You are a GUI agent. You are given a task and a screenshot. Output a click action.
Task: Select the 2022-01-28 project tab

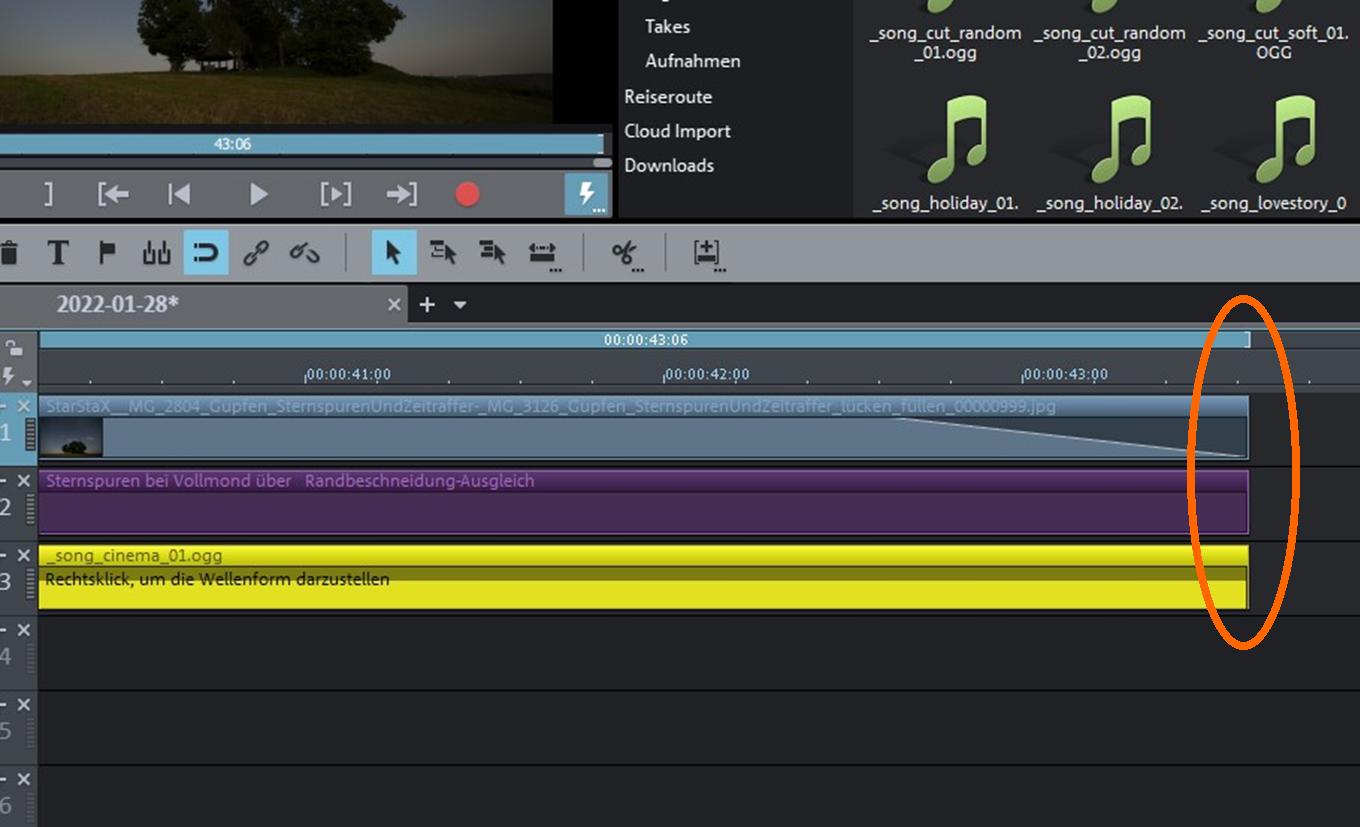[x=118, y=305]
